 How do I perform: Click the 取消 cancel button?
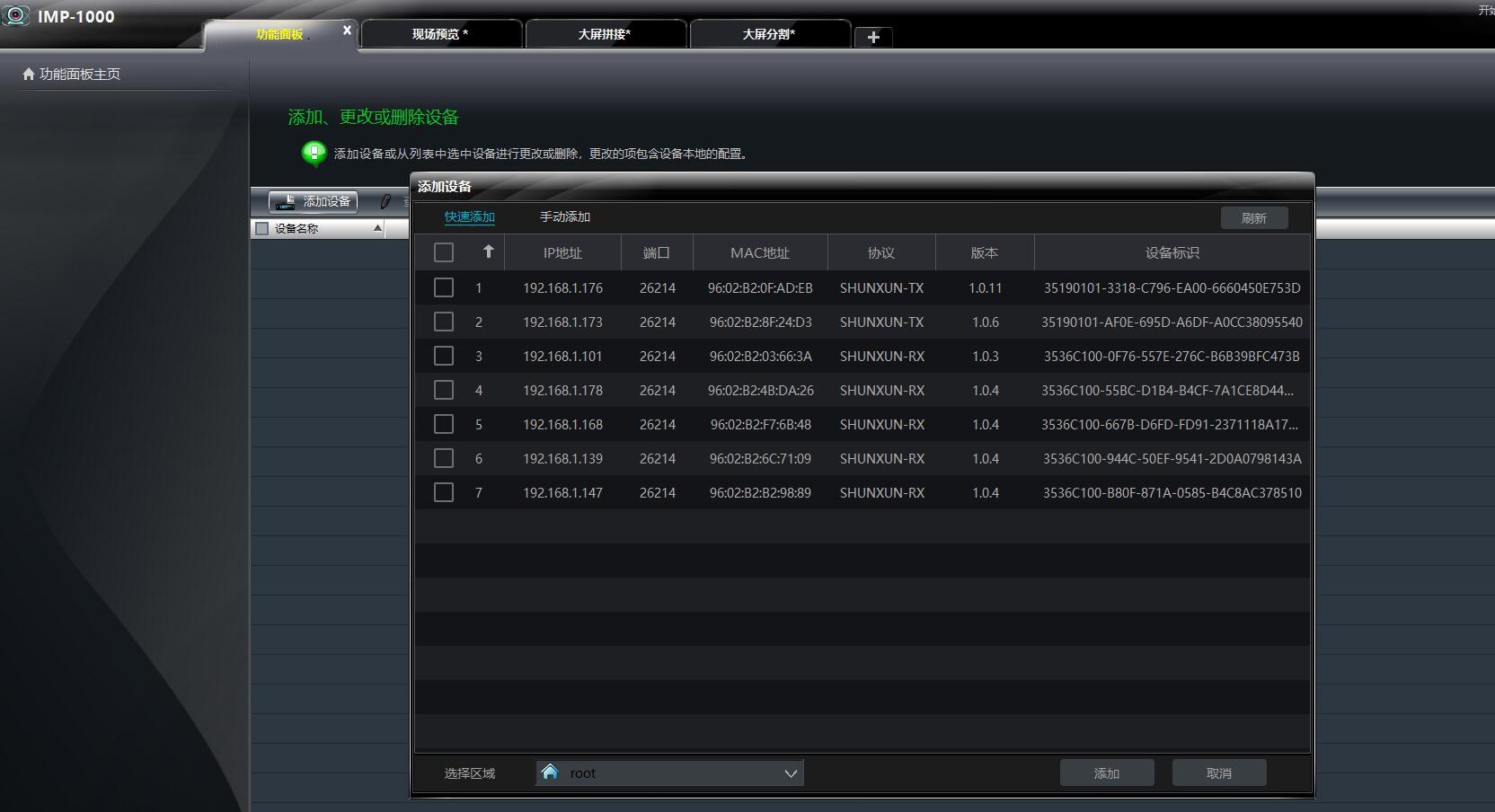pyautogui.click(x=1218, y=772)
